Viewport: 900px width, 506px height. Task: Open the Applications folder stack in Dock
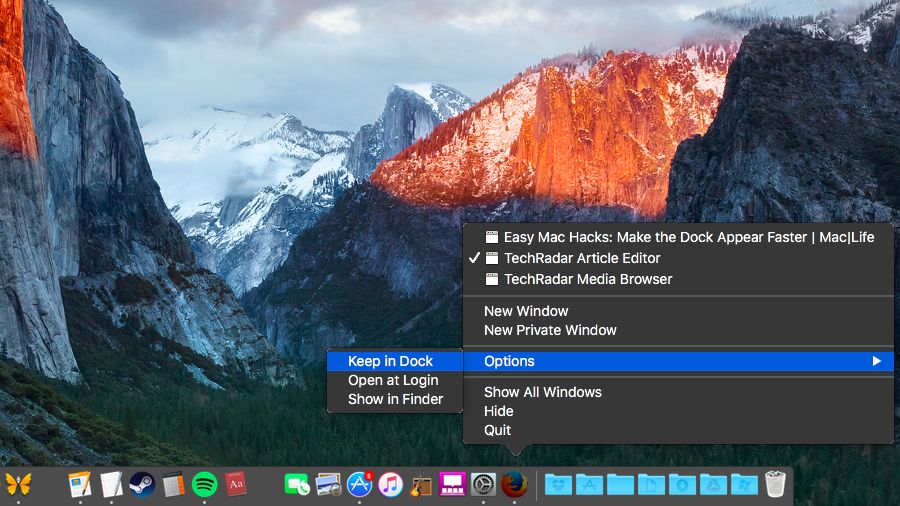[589, 485]
